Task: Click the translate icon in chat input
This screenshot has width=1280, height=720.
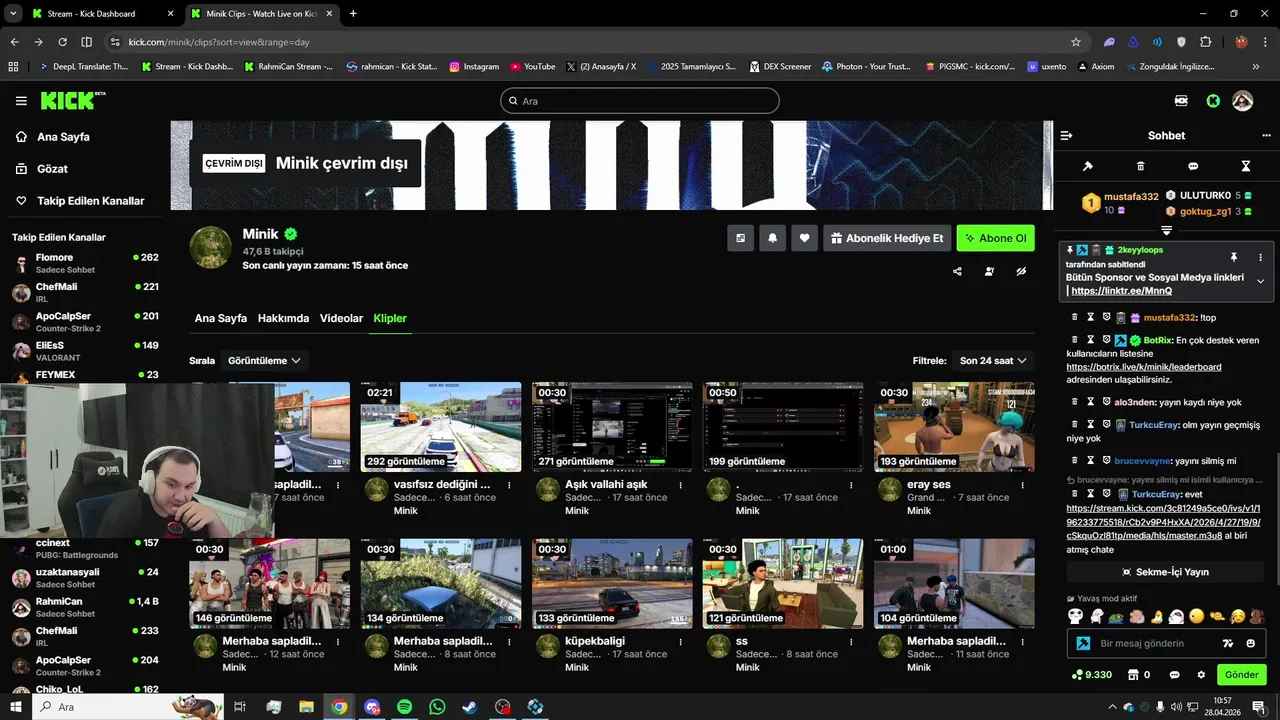Action: pos(1228,643)
